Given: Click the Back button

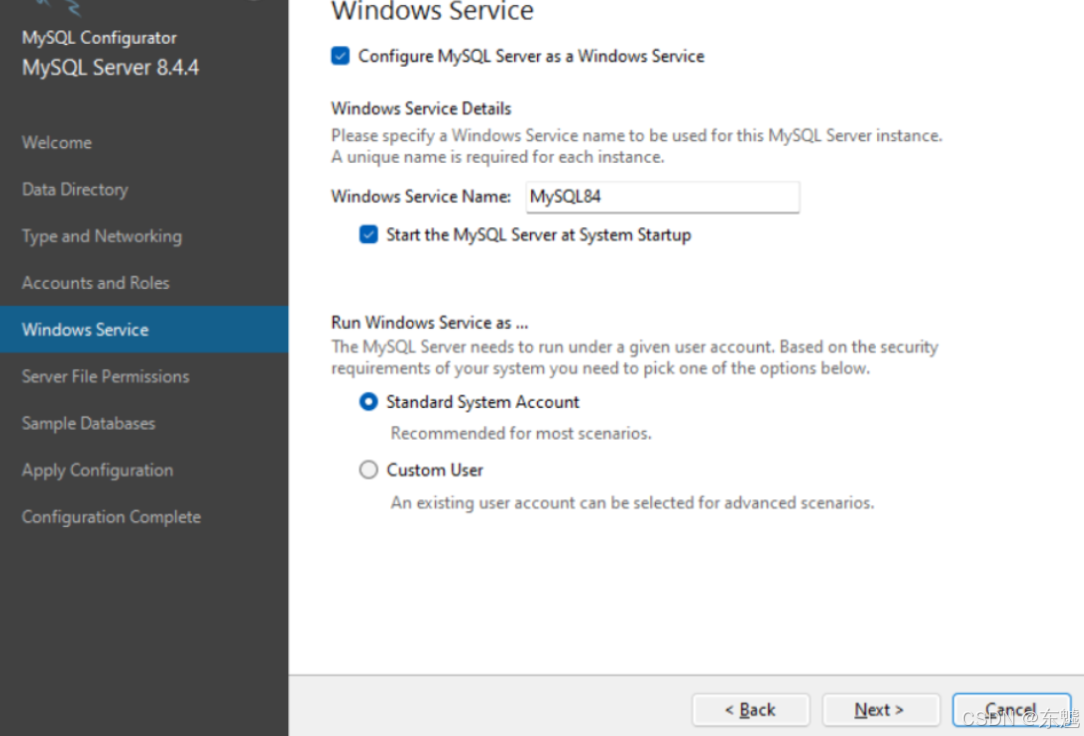Looking at the screenshot, I should click(750, 710).
